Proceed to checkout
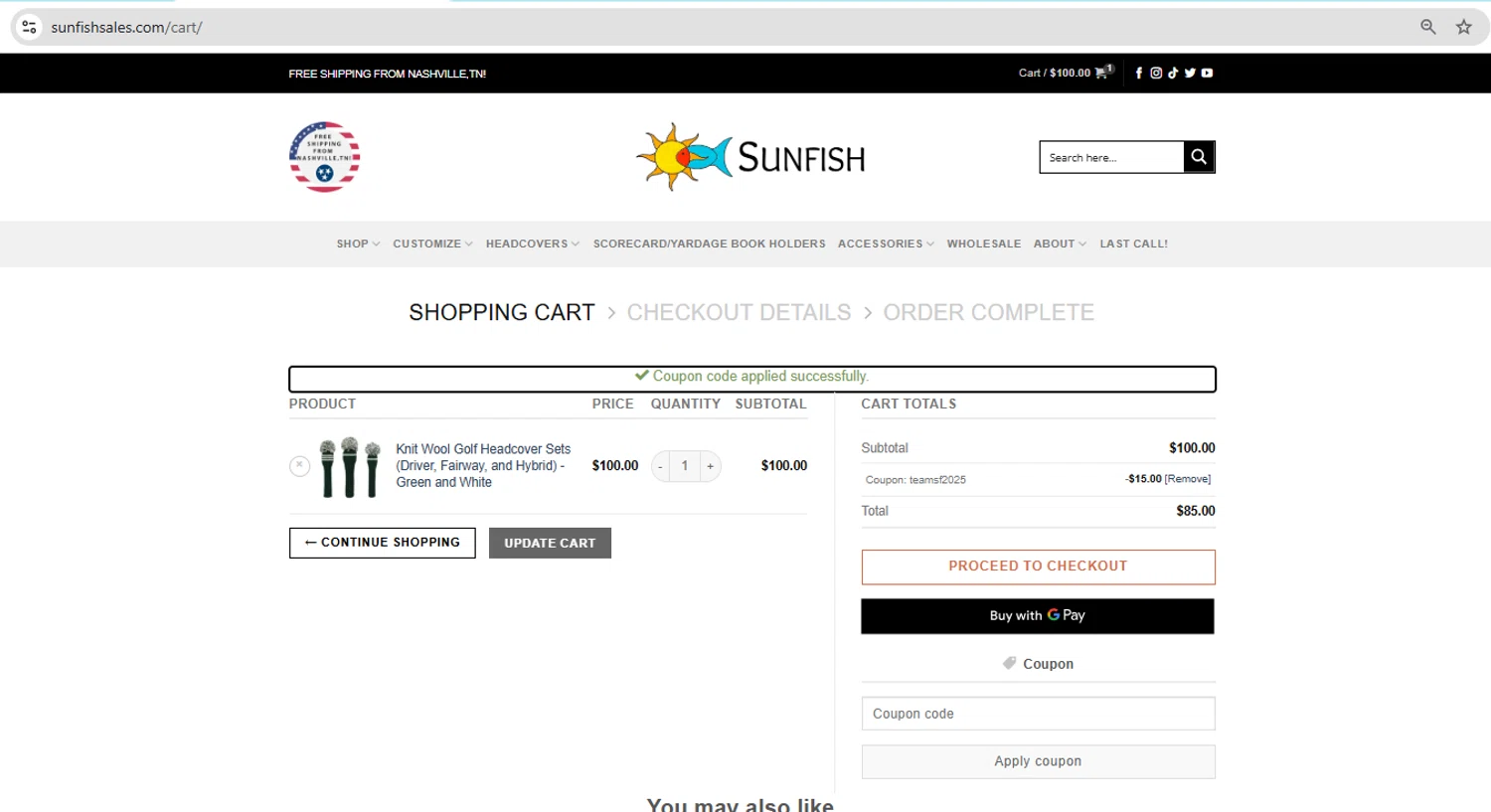The height and width of the screenshot is (812, 1491). pyautogui.click(x=1038, y=567)
